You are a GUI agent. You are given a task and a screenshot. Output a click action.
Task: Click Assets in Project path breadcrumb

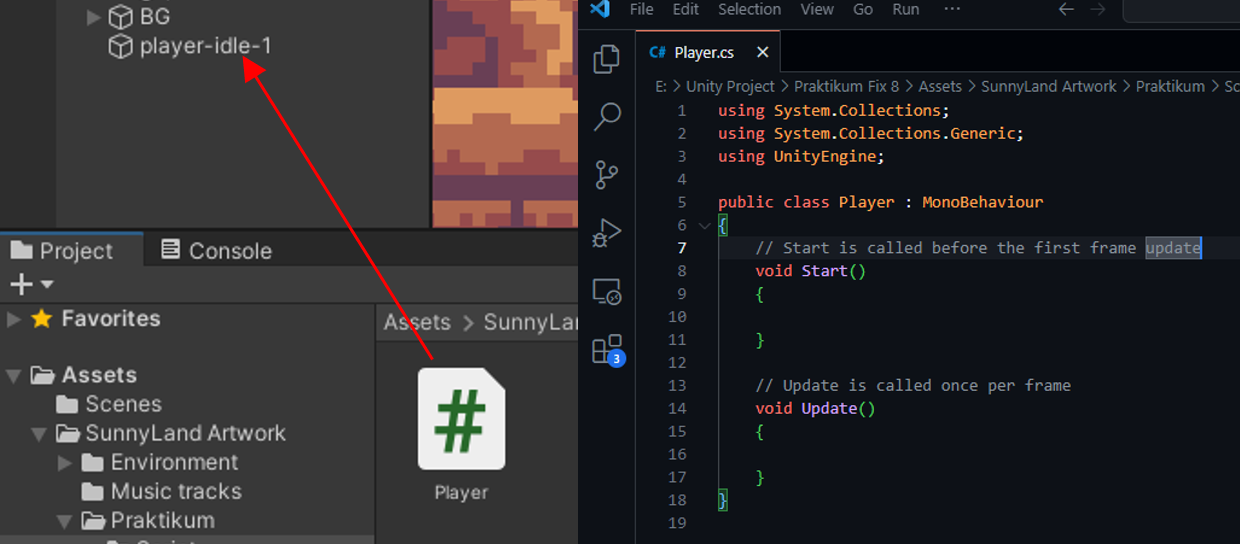click(417, 322)
